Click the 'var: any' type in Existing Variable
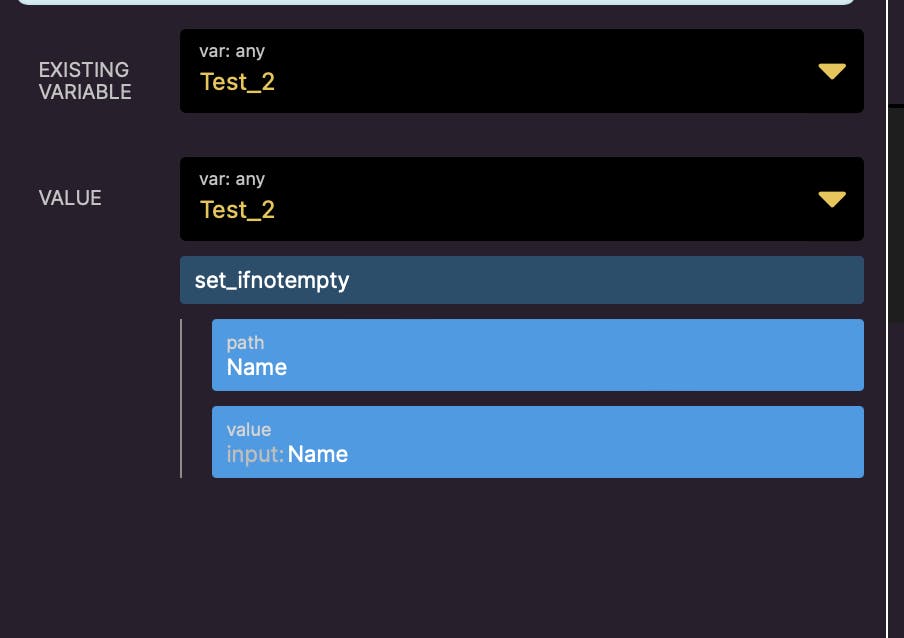Viewport: 904px width, 638px height. tap(232, 51)
